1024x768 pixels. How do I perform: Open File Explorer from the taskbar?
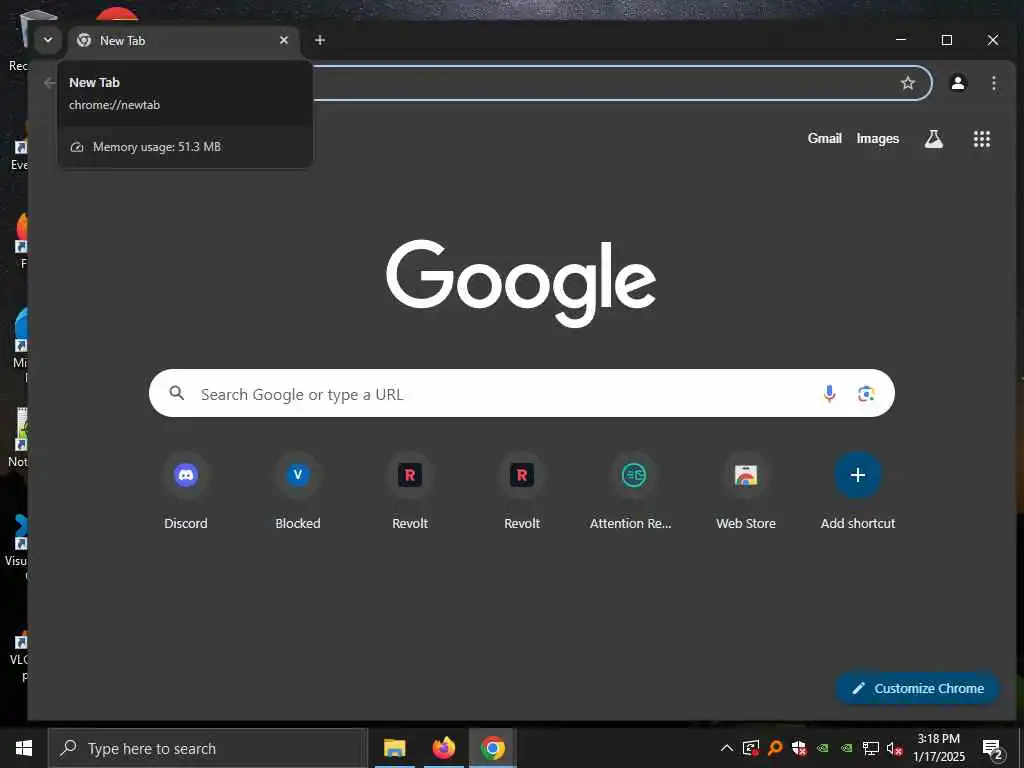point(394,748)
